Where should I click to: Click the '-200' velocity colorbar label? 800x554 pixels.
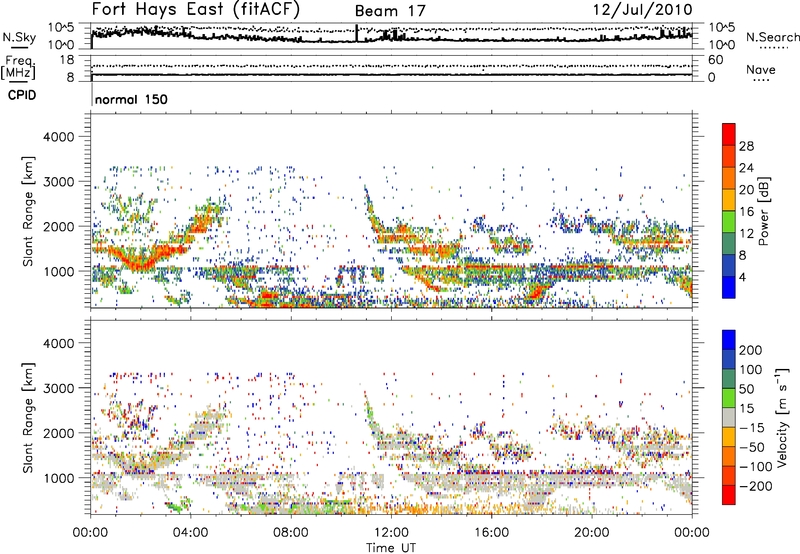[x=755, y=486]
